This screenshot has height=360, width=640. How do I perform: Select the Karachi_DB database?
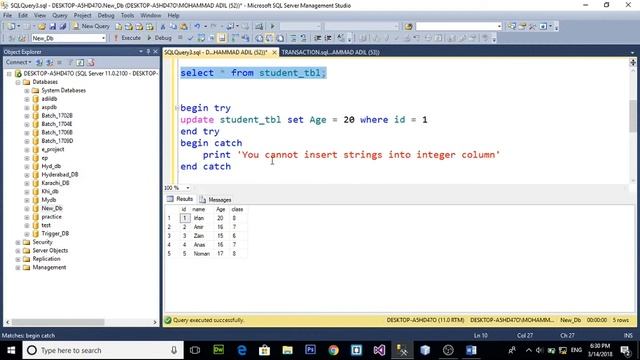point(56,183)
